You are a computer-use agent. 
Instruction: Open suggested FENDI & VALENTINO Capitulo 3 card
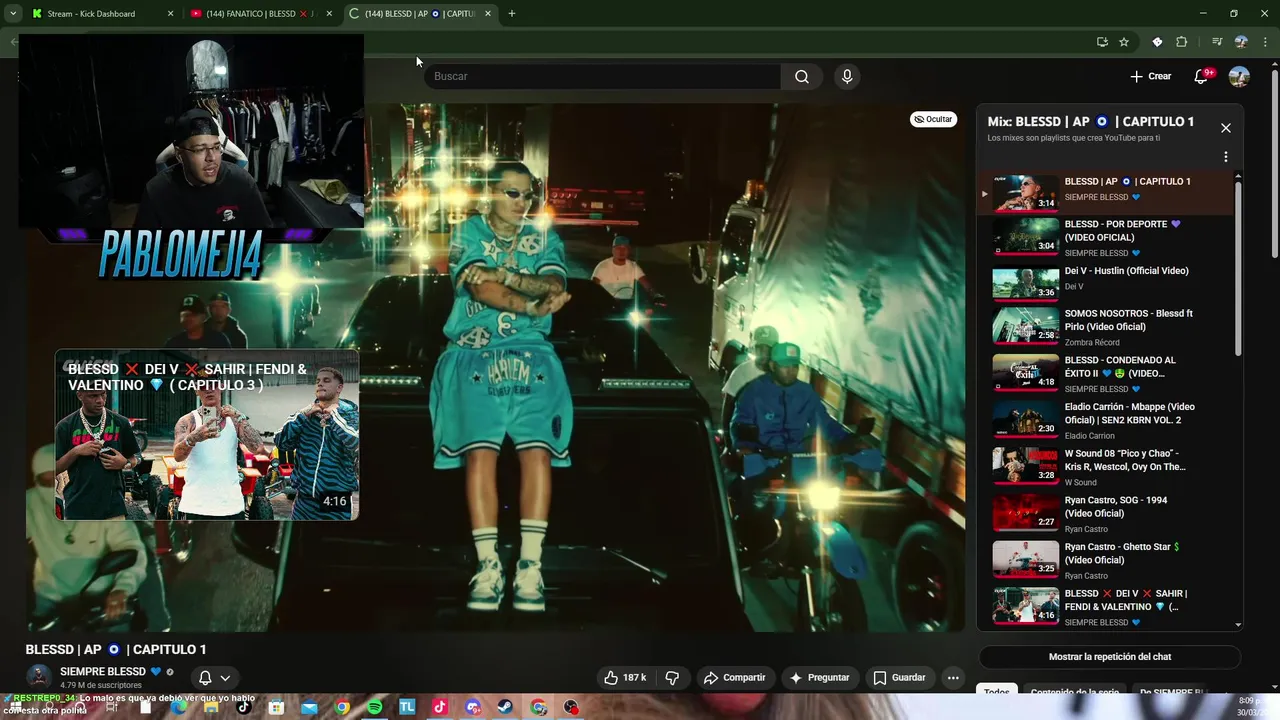pyautogui.click(x=207, y=435)
